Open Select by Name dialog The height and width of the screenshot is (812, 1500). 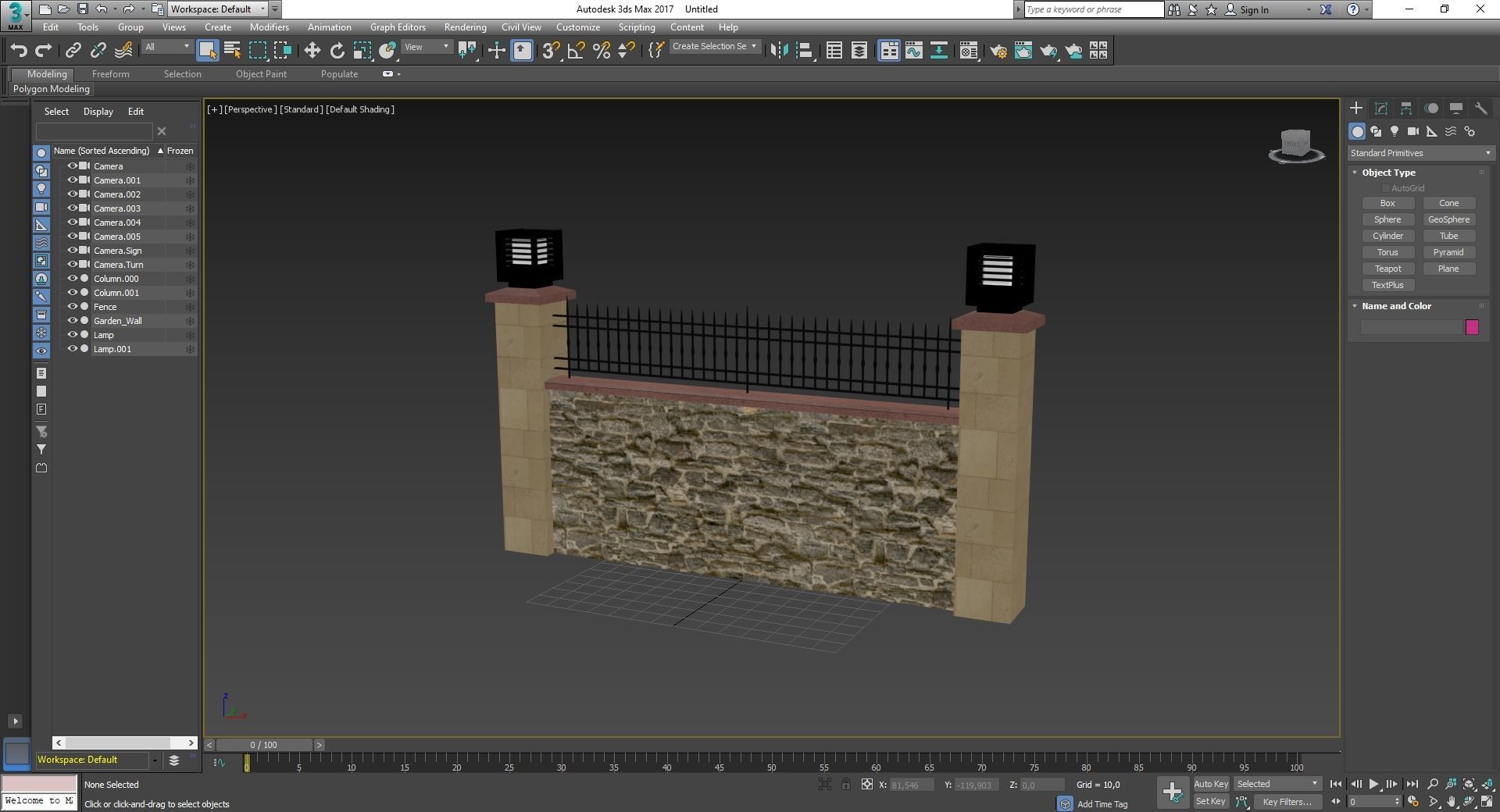tap(232, 51)
